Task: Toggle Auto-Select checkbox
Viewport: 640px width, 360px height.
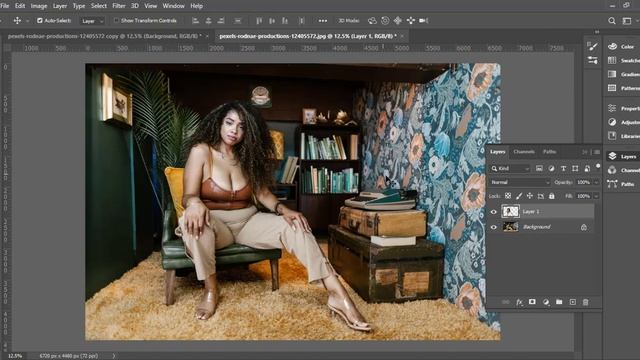Action: pyautogui.click(x=40, y=20)
